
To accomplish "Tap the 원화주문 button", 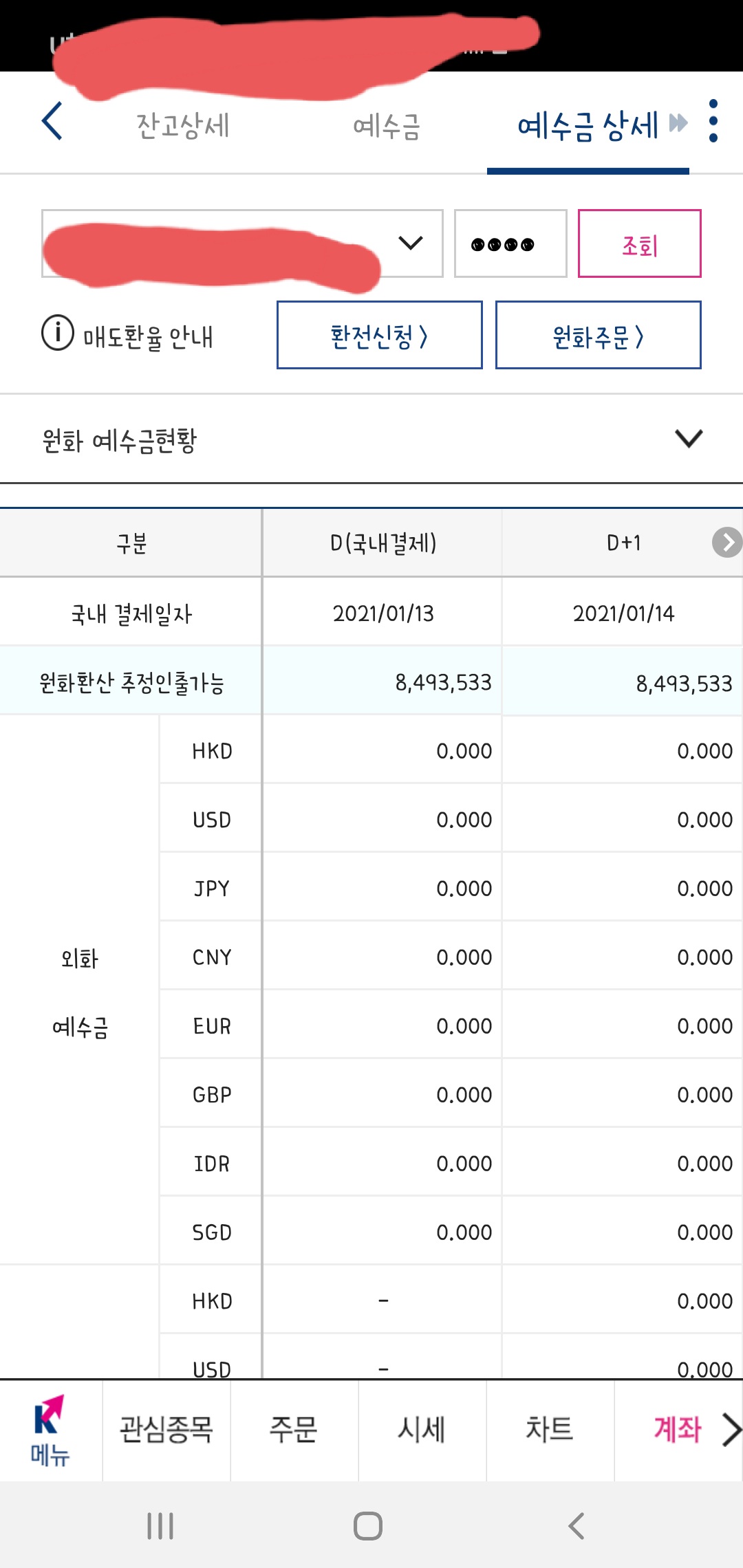I will pos(599,335).
